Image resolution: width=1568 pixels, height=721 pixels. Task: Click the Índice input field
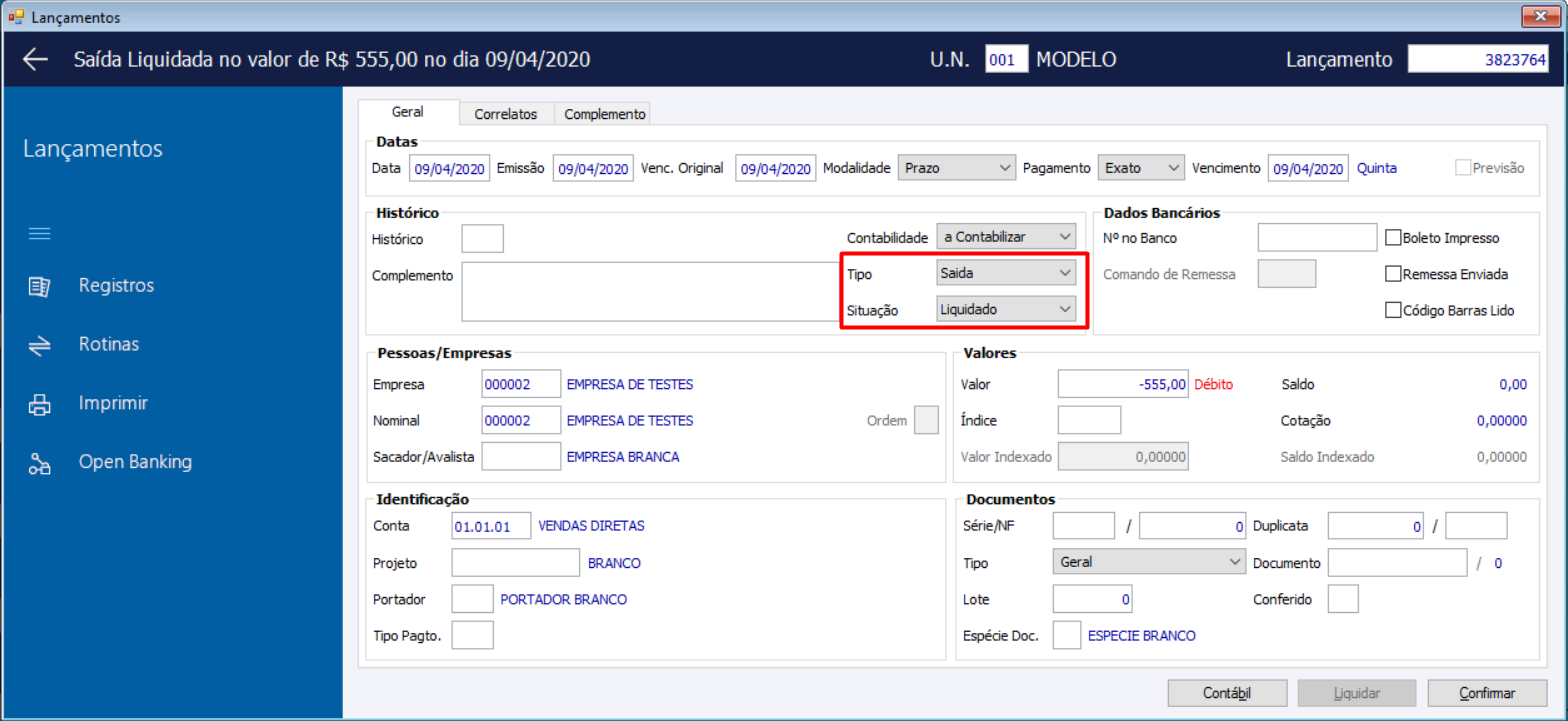[x=1089, y=420]
